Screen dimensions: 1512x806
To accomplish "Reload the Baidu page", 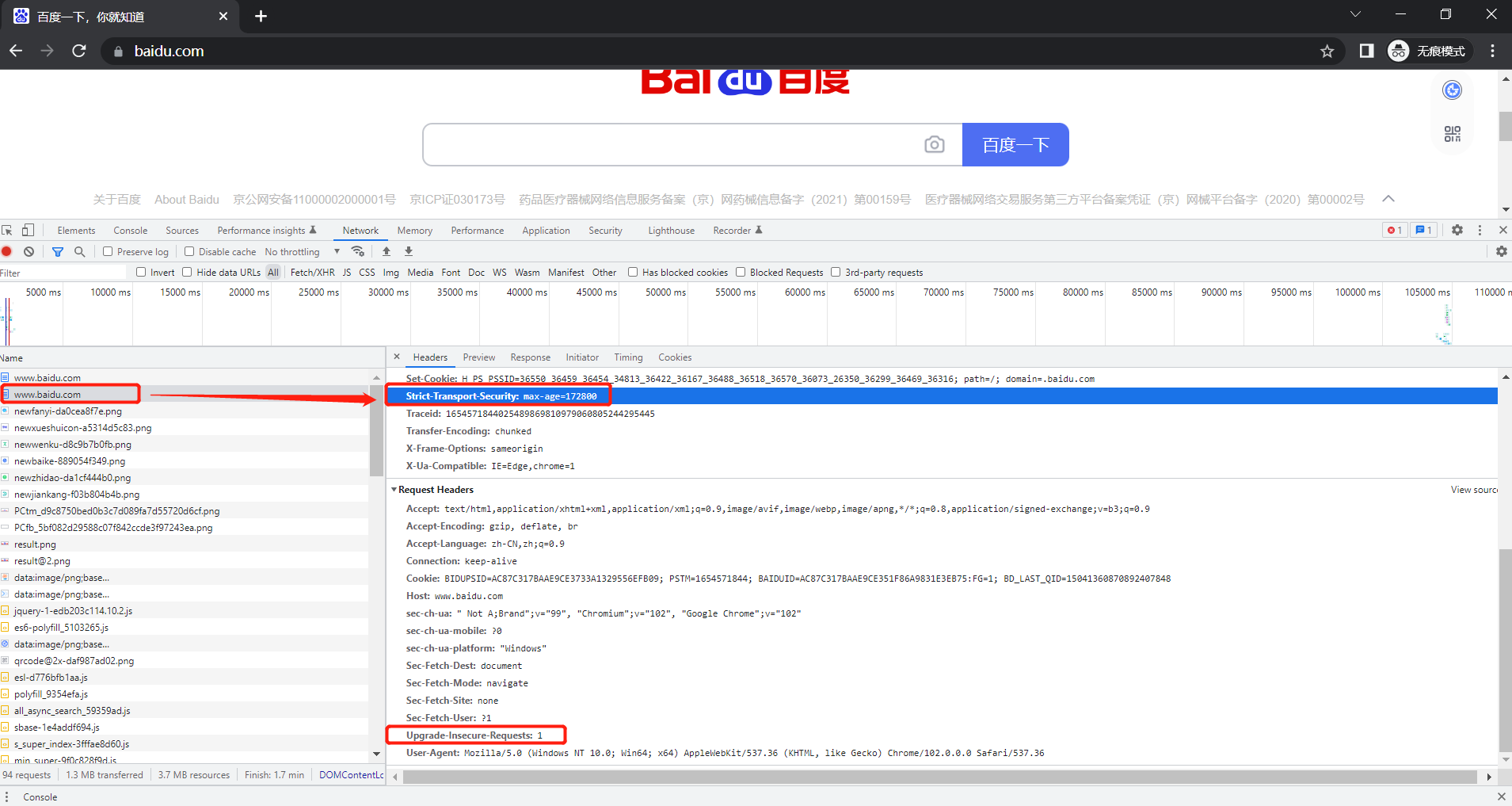I will pos(79,52).
